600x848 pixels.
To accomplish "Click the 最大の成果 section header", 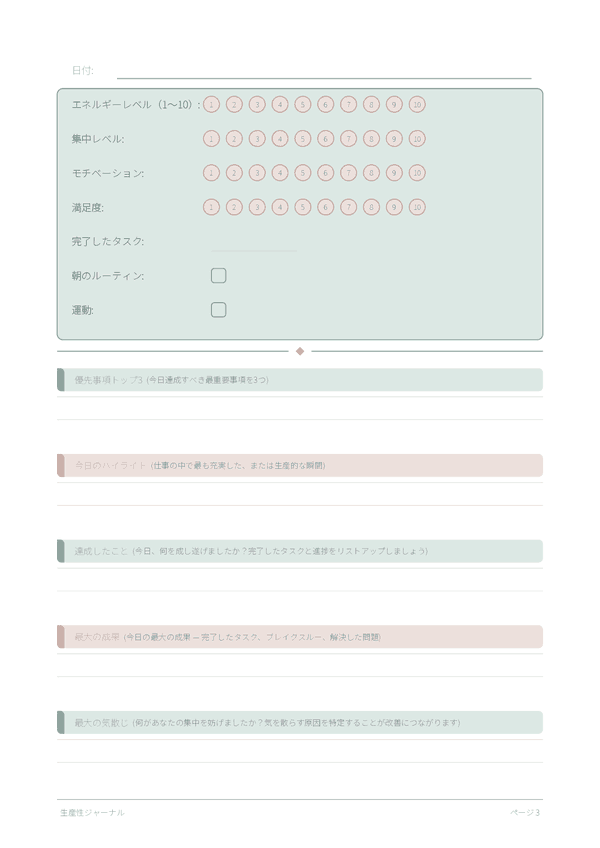I will pyautogui.click(x=300, y=637).
